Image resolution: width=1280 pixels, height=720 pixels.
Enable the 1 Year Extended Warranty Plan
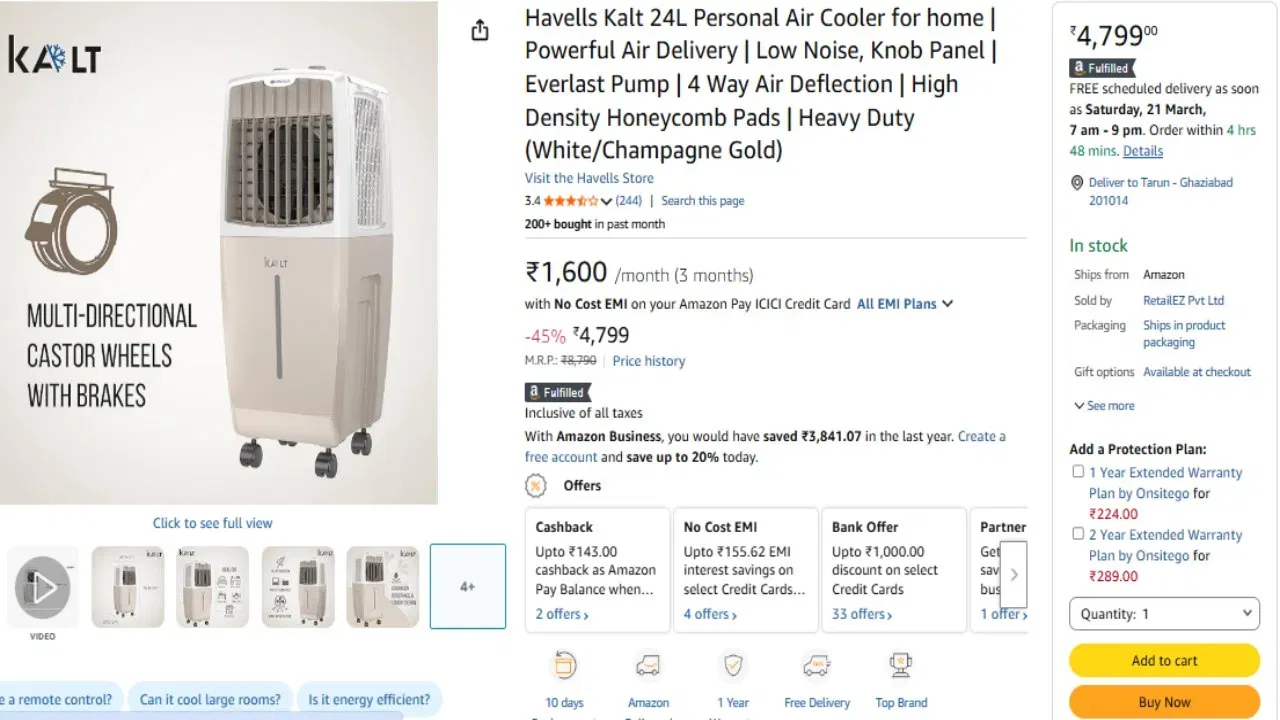click(1077, 471)
